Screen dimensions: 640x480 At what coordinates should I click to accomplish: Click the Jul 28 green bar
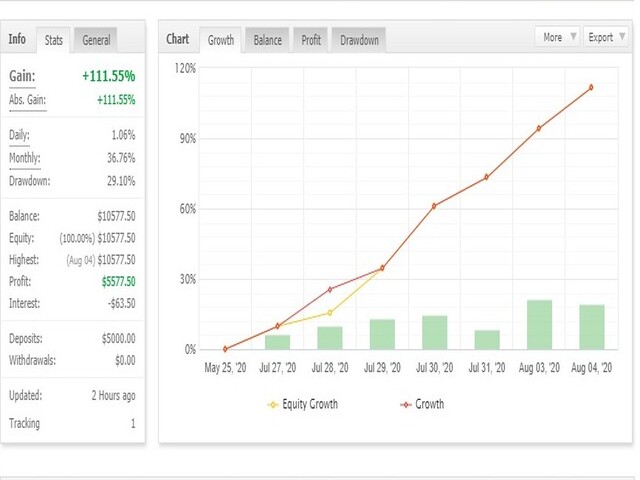[330, 338]
